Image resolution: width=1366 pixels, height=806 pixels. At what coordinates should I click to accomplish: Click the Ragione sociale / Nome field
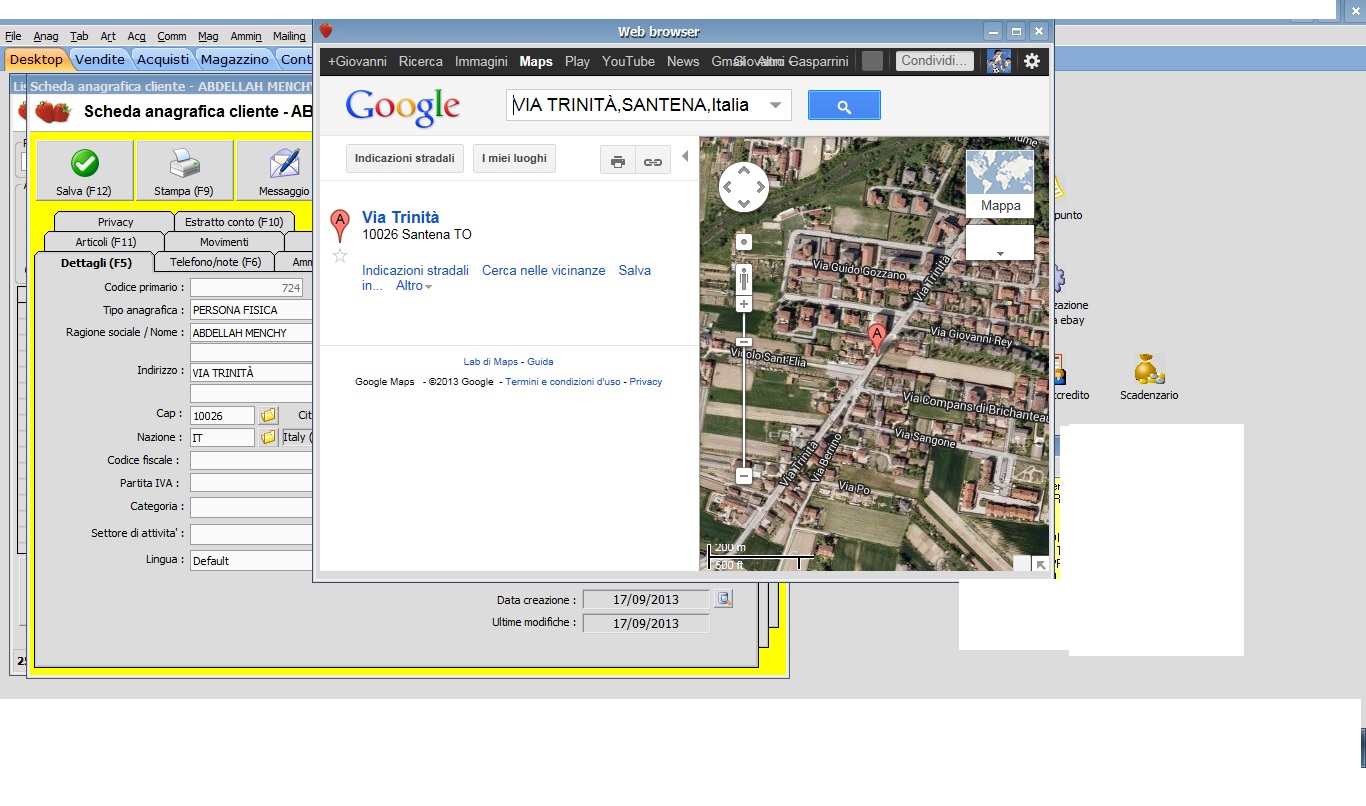pyautogui.click(x=251, y=333)
